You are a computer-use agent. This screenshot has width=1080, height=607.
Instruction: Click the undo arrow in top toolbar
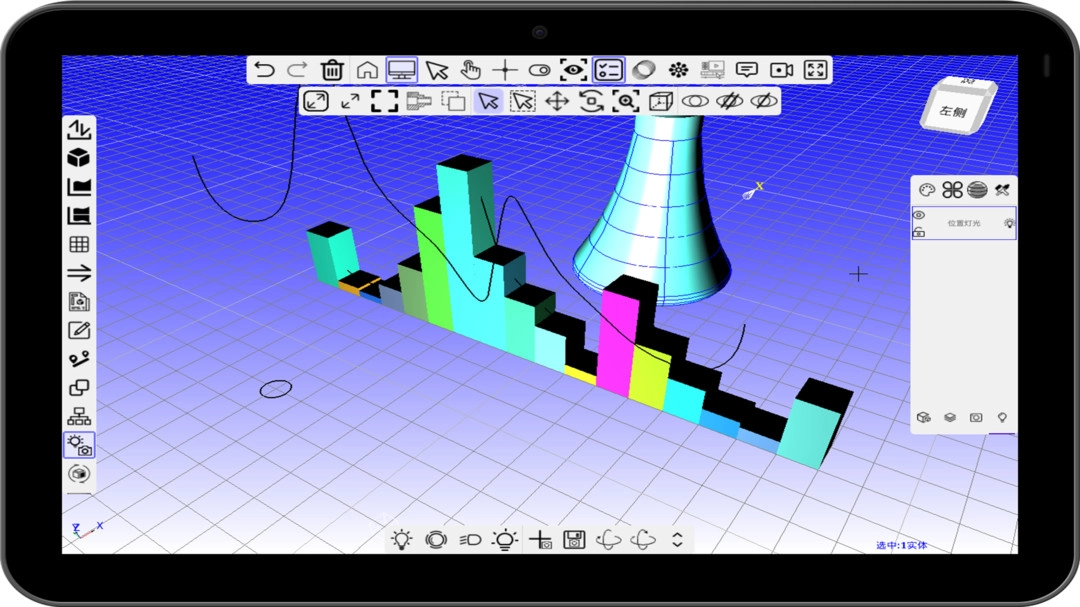(264, 70)
